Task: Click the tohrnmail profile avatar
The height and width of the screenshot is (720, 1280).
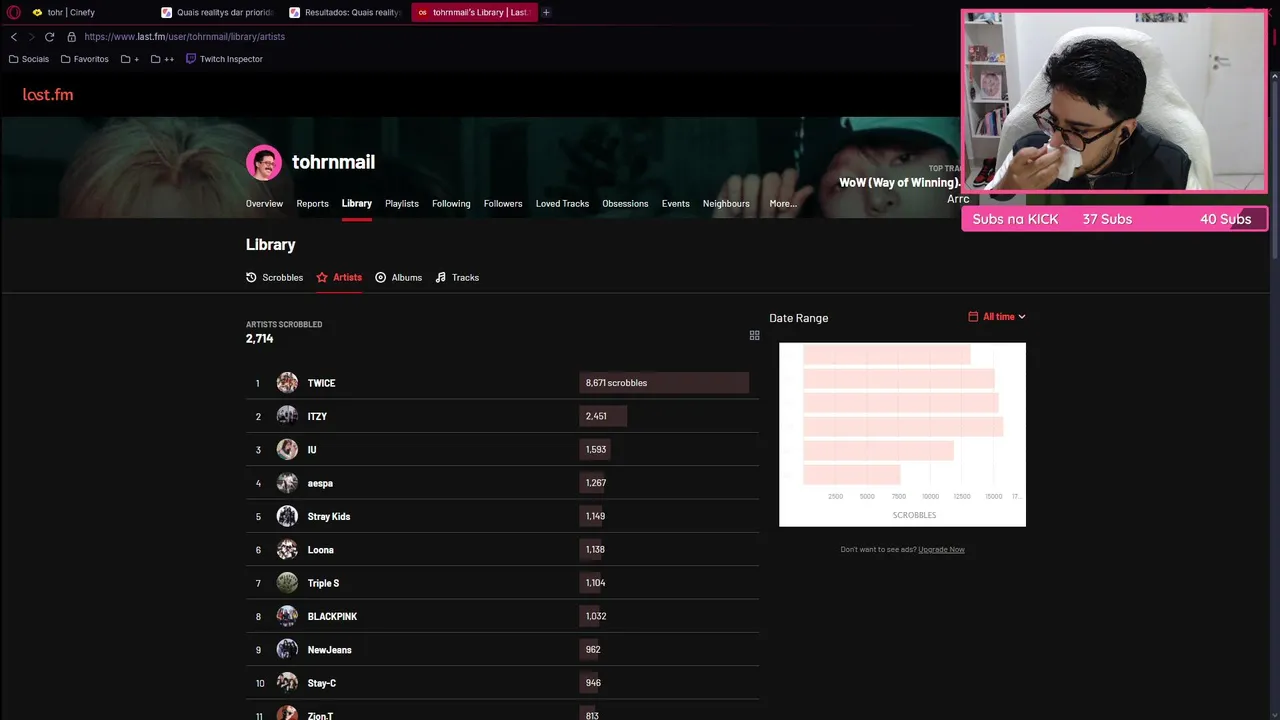Action: (264, 162)
